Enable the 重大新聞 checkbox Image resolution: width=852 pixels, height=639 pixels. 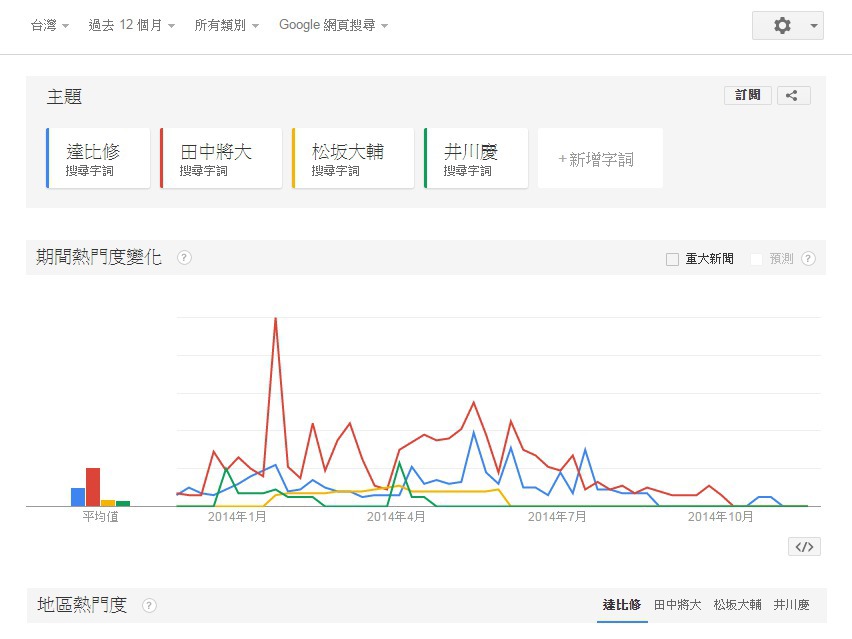(x=672, y=259)
